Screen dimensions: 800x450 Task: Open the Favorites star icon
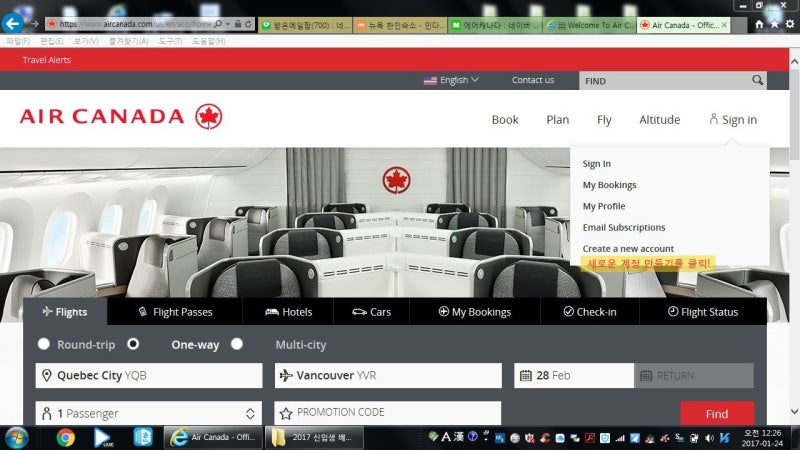pyautogui.click(x=774, y=24)
